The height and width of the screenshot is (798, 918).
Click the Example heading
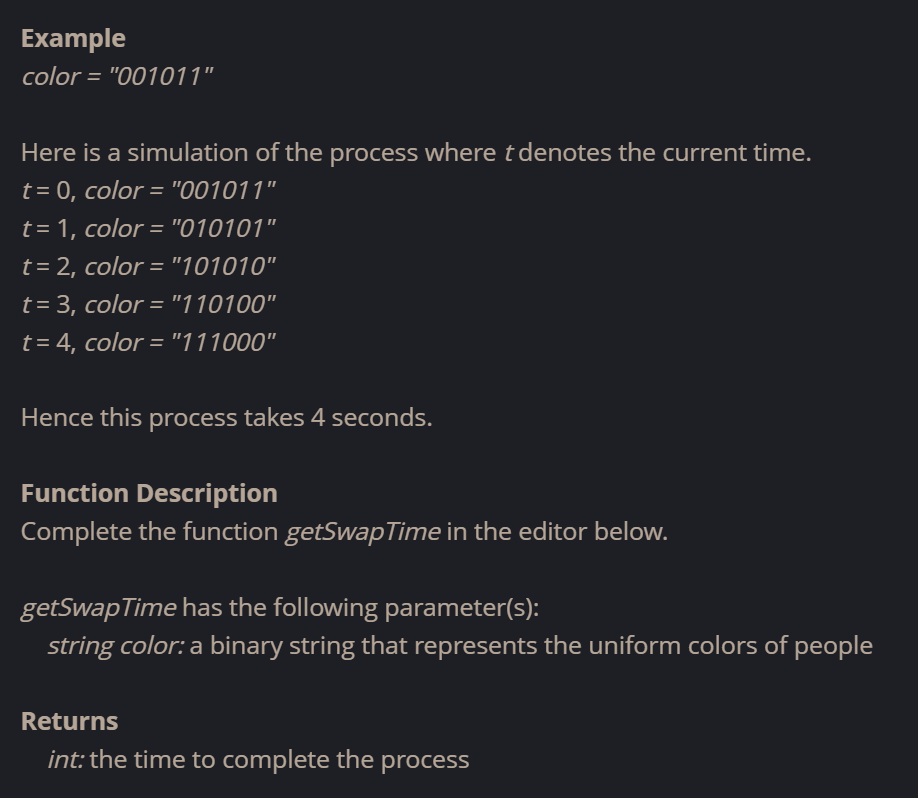pyautogui.click(x=73, y=39)
